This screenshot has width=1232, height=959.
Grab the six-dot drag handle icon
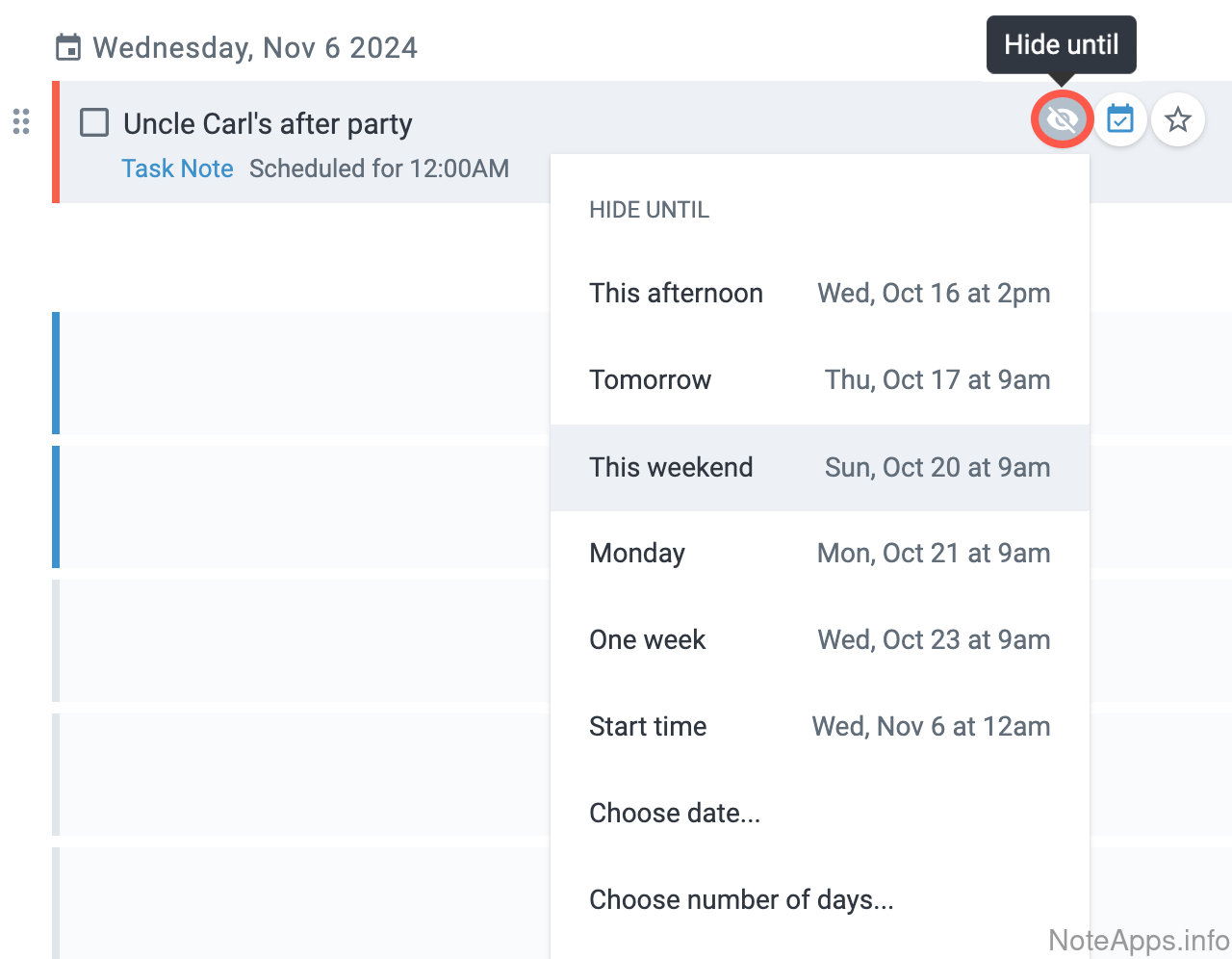click(21, 121)
